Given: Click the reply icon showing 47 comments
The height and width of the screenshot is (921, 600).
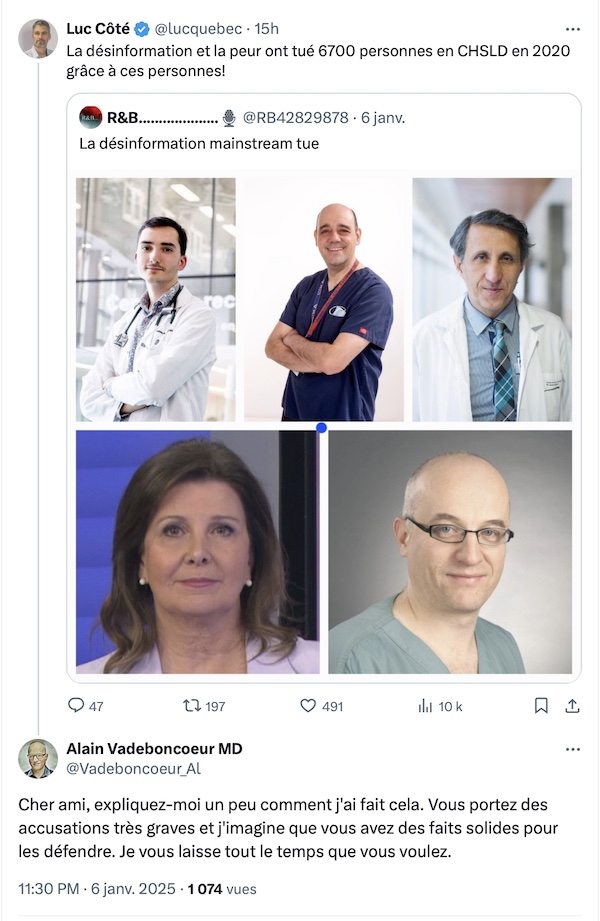Looking at the screenshot, I should pos(76,705).
